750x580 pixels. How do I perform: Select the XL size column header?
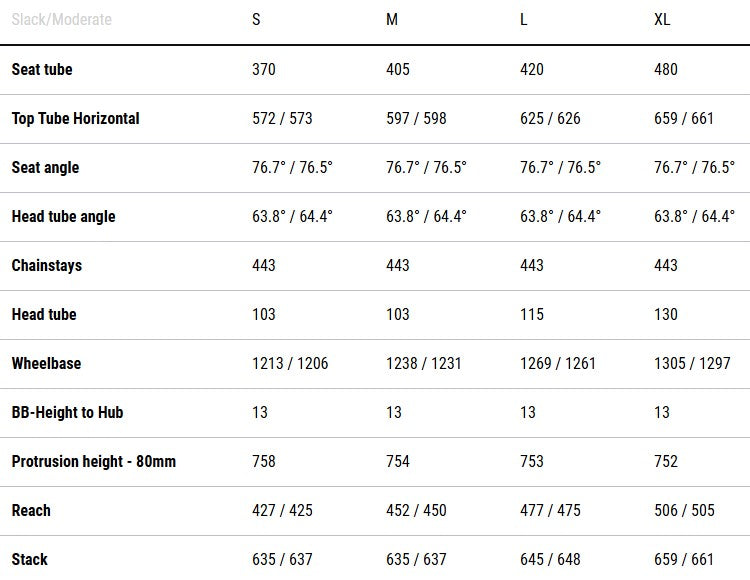[662, 20]
